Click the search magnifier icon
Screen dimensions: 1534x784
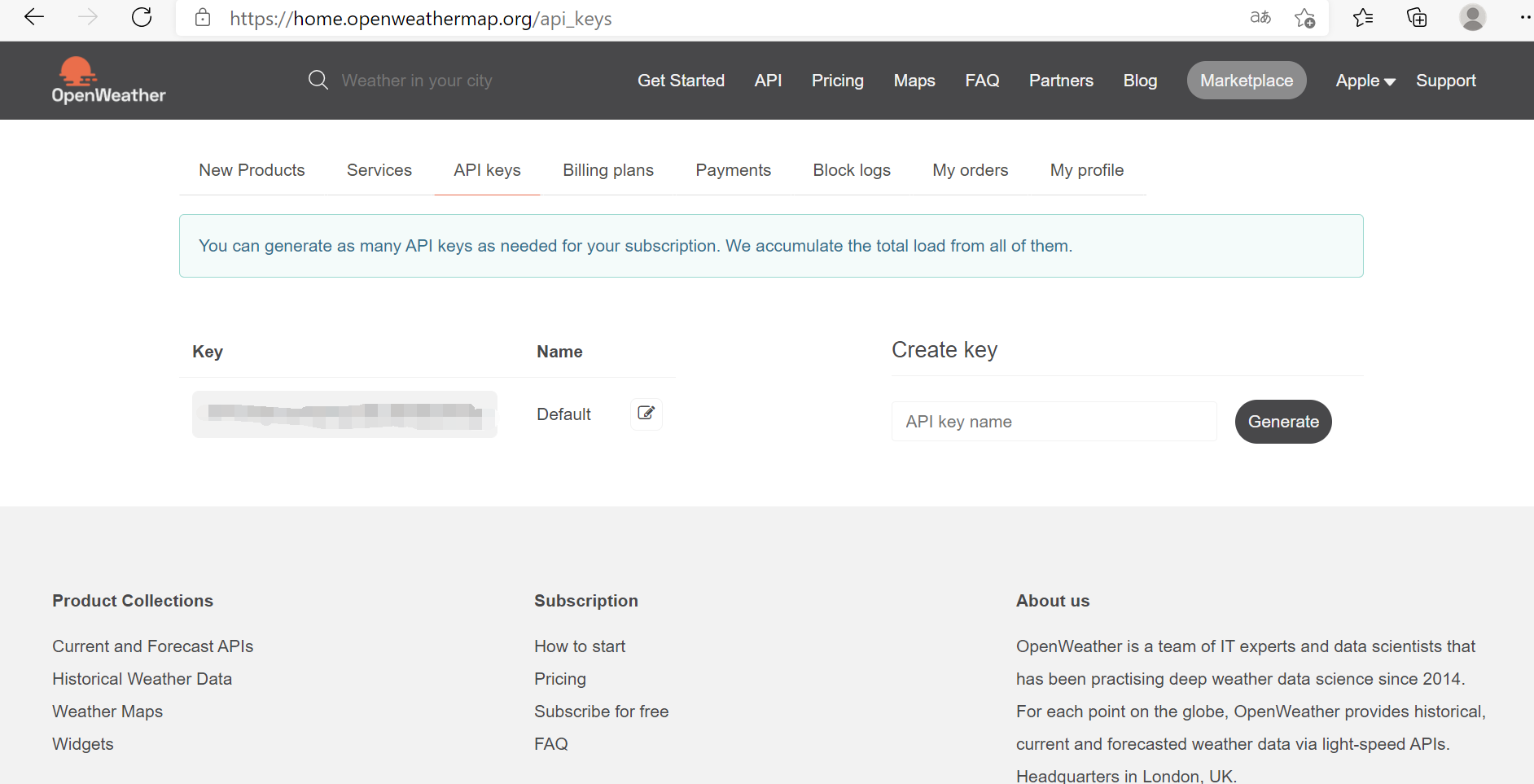318,80
